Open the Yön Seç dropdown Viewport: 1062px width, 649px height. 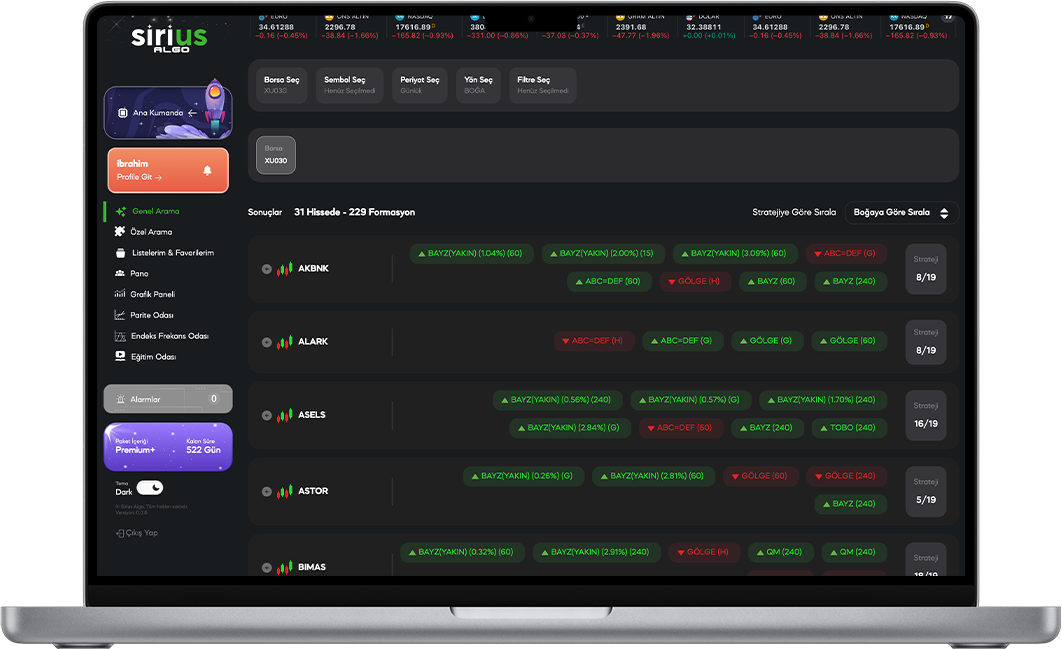point(478,85)
